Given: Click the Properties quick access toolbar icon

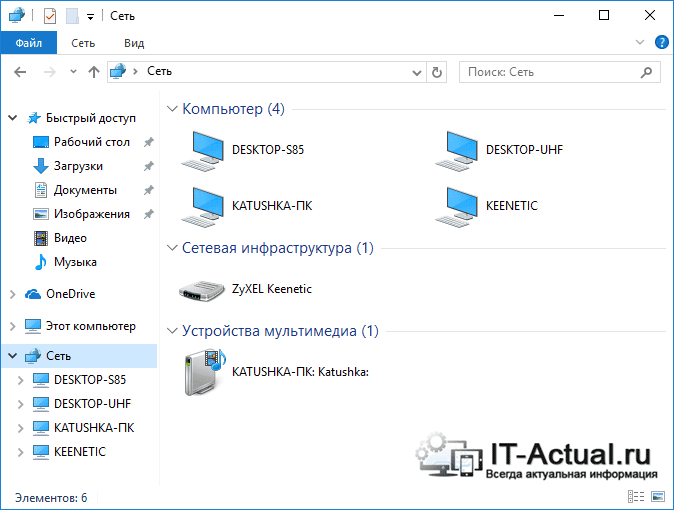Looking at the screenshot, I should pyautogui.click(x=50, y=16).
